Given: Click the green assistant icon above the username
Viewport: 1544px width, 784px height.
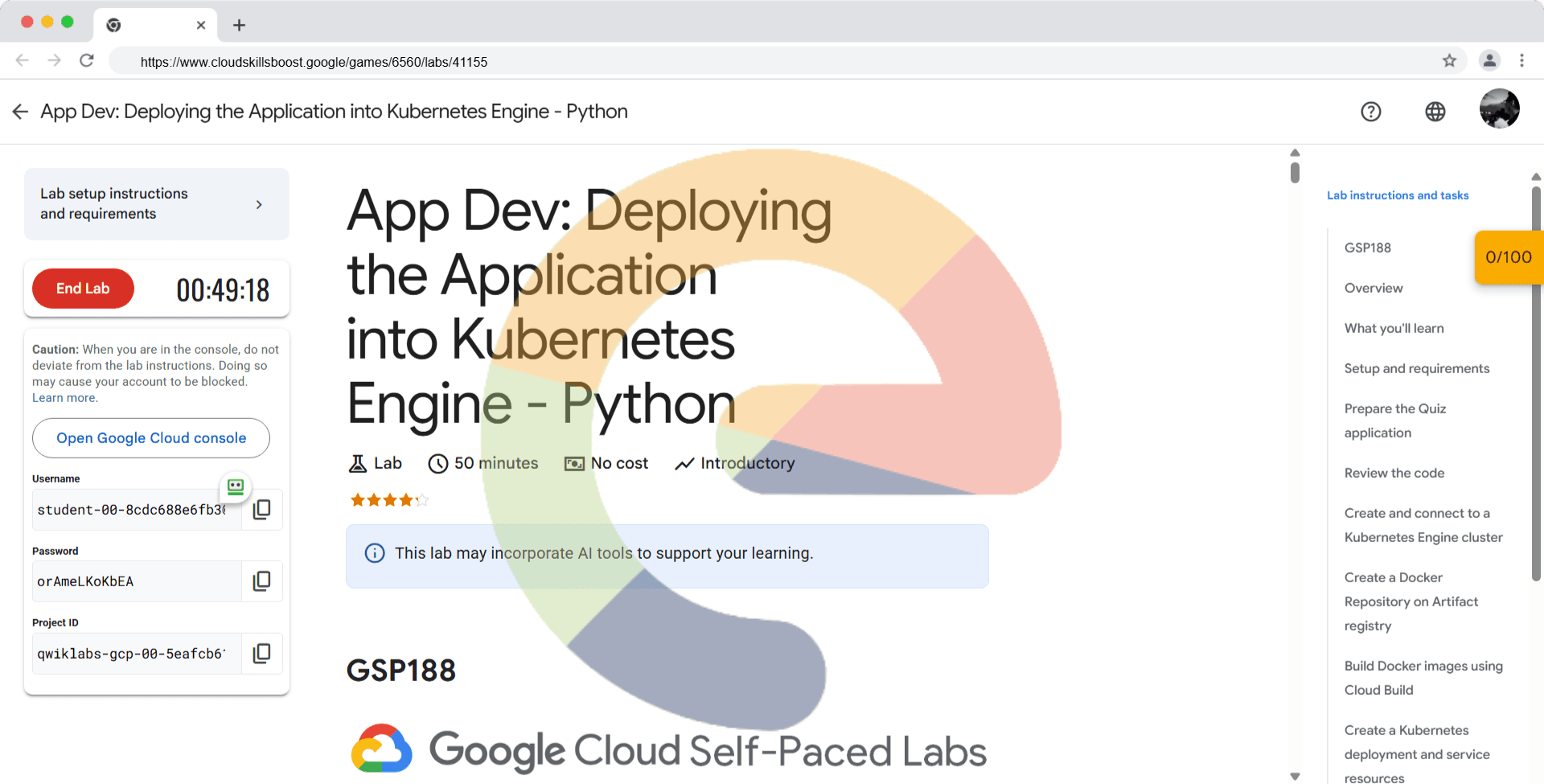Looking at the screenshot, I should point(236,486).
